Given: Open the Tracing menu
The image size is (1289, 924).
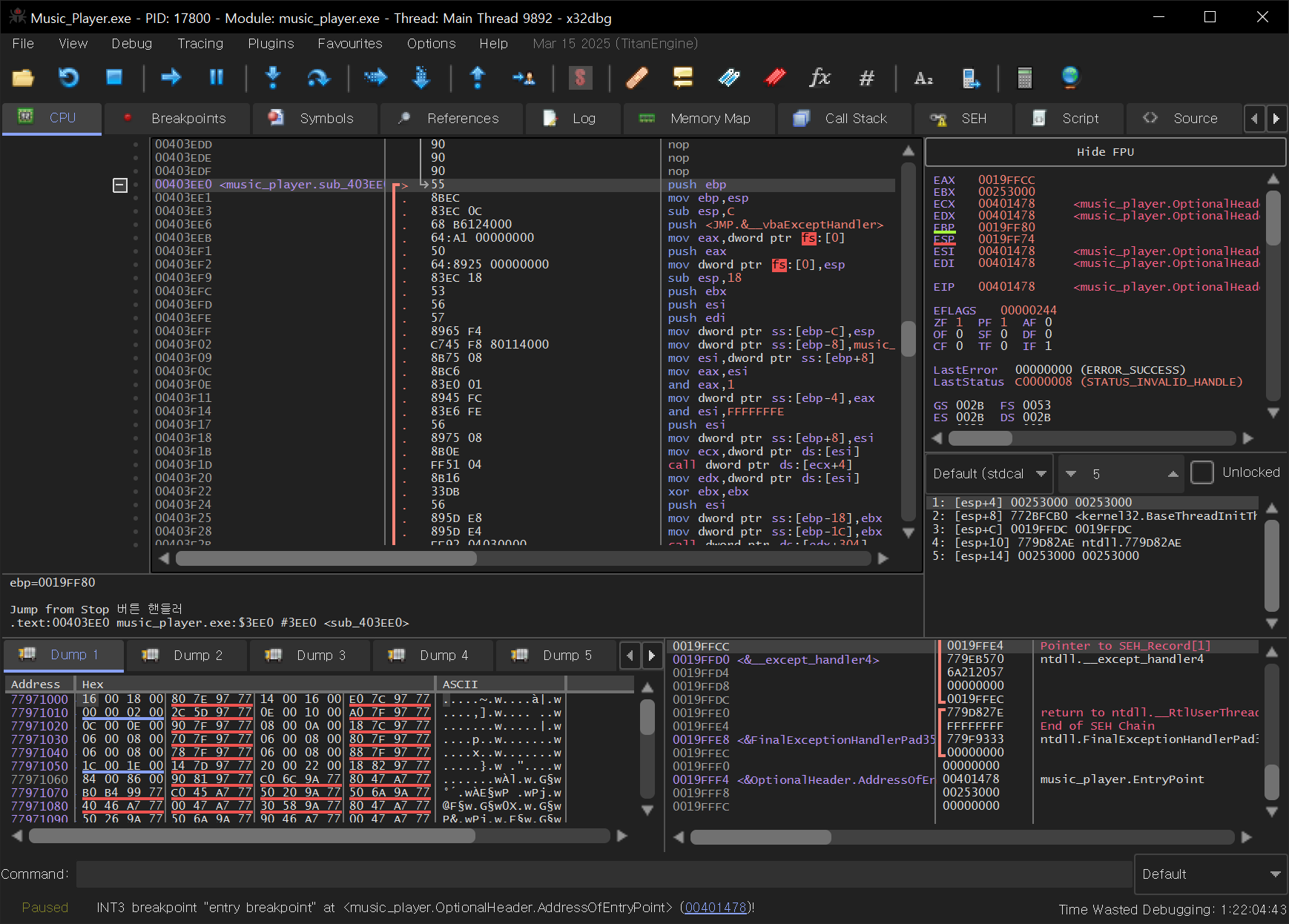Looking at the screenshot, I should coord(200,44).
